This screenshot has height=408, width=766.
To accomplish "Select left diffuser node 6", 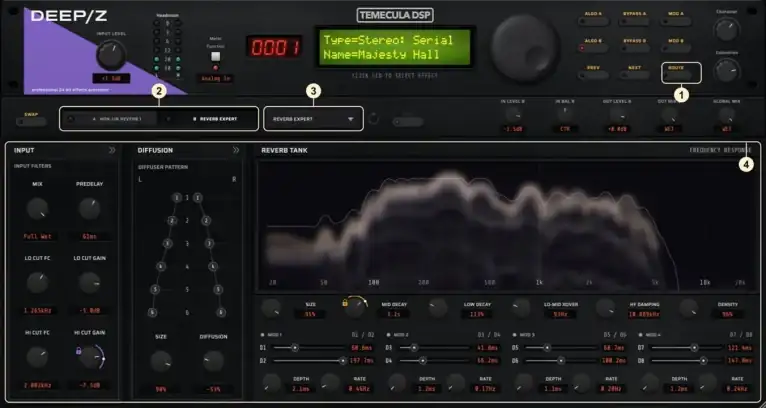I will coord(152,312).
